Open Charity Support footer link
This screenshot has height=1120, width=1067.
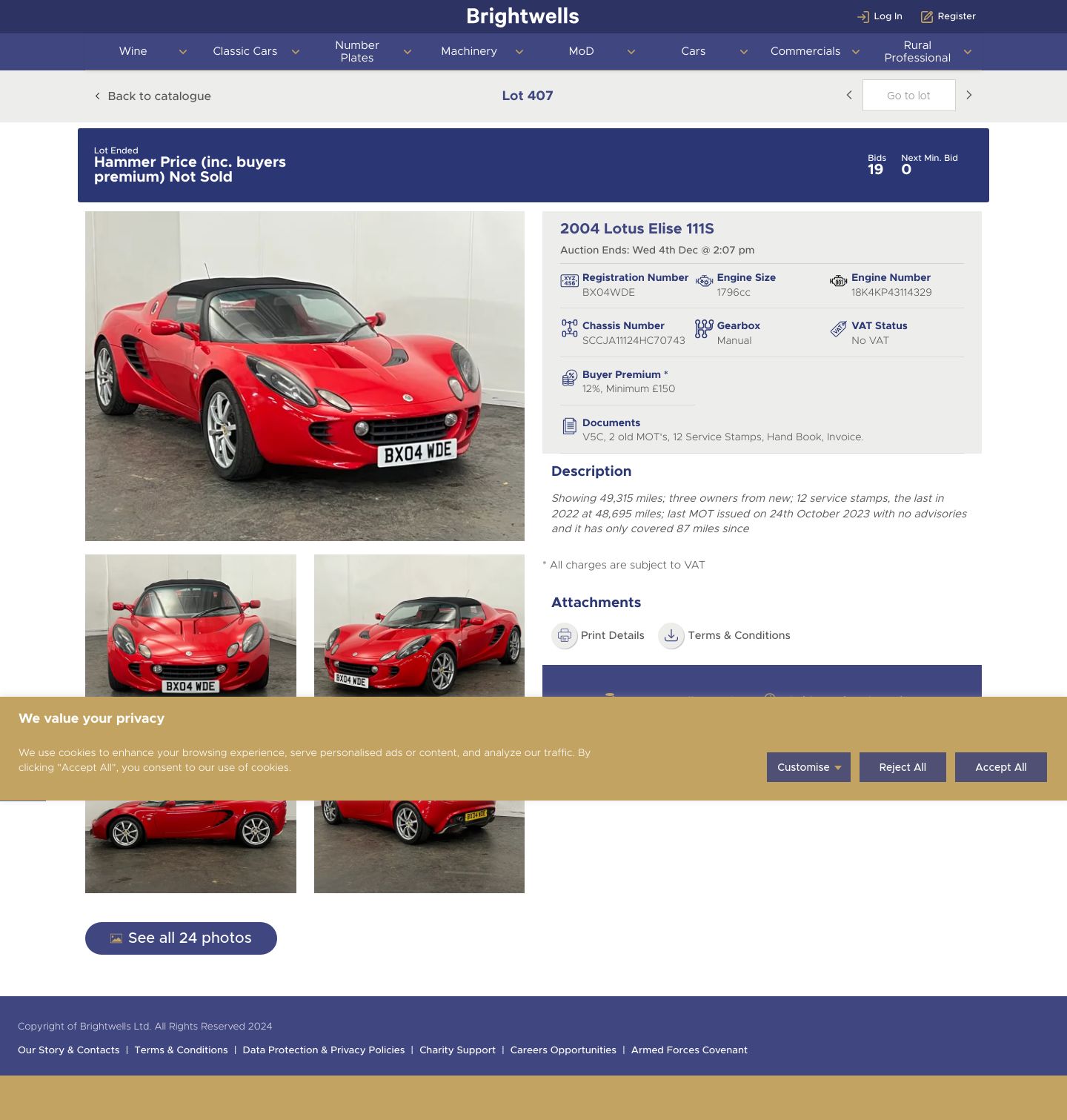(x=457, y=1050)
